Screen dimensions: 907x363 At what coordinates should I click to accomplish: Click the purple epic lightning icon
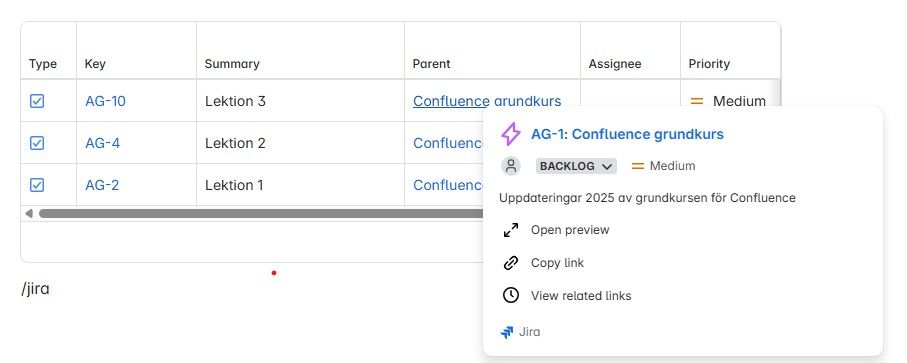[510, 134]
